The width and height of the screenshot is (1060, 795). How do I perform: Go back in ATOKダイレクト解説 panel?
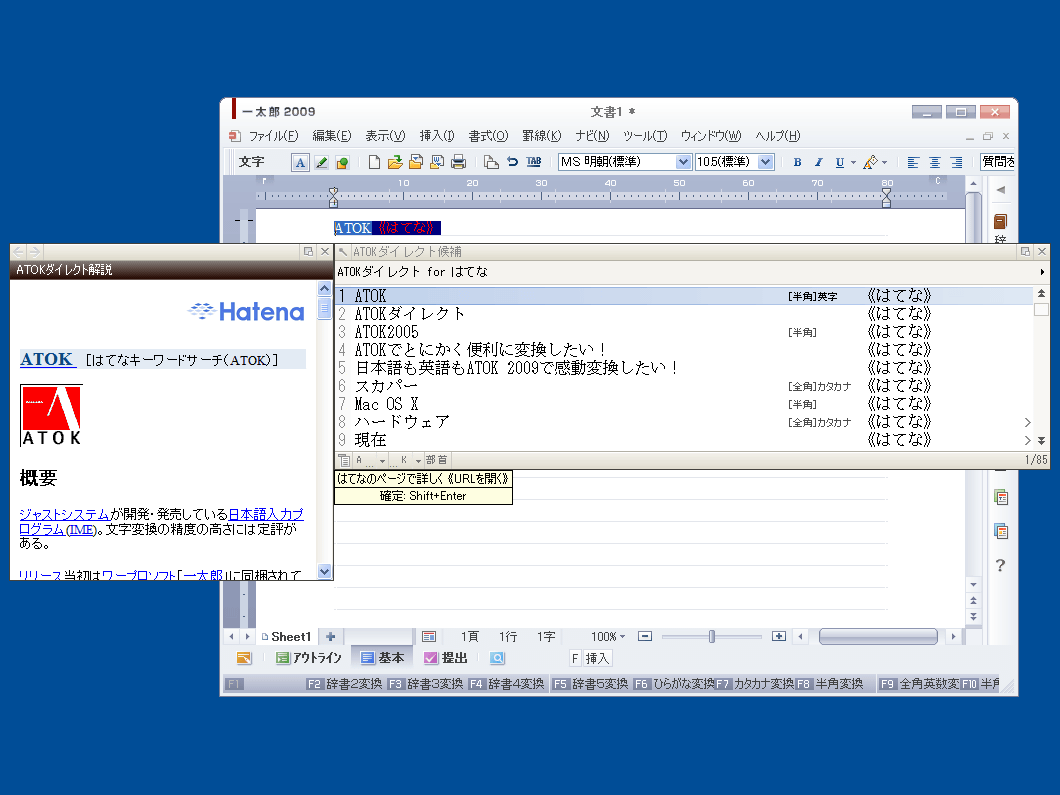(18, 251)
